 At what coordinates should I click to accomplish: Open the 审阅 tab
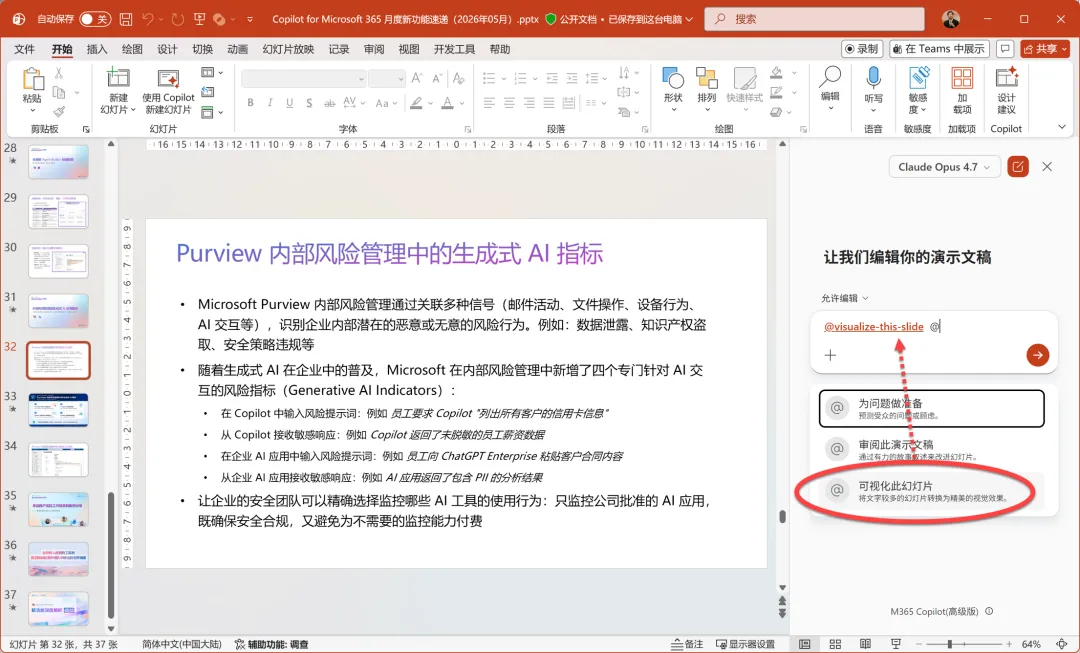coord(374,49)
